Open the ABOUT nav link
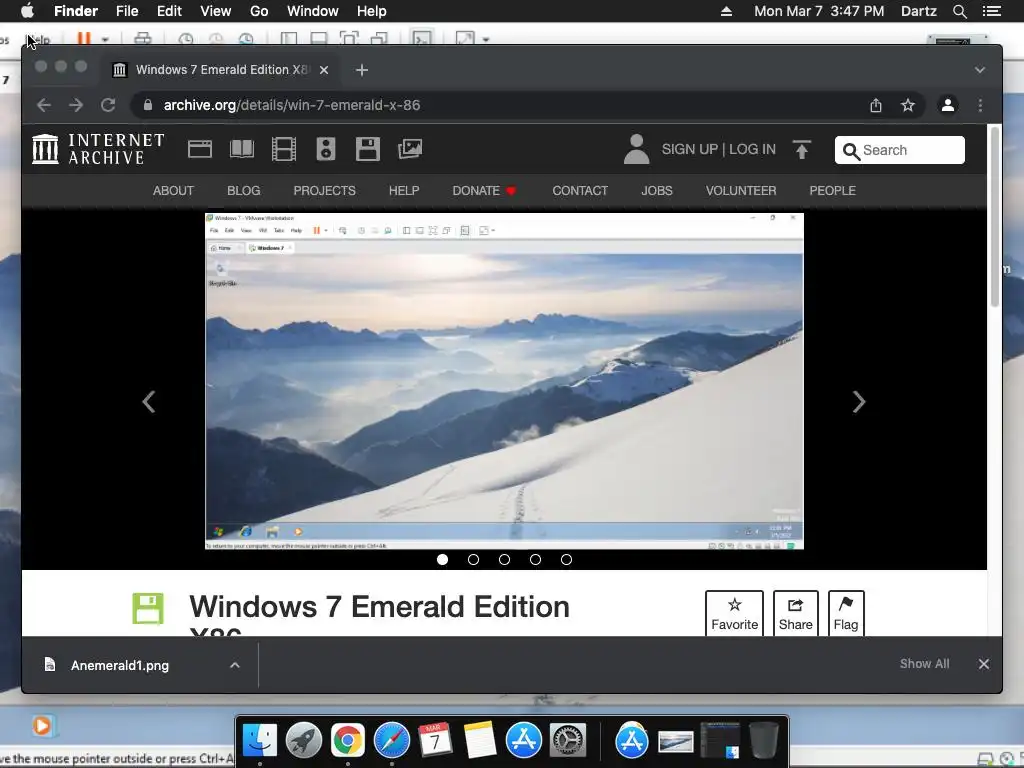Viewport: 1024px width, 768px height. [173, 191]
